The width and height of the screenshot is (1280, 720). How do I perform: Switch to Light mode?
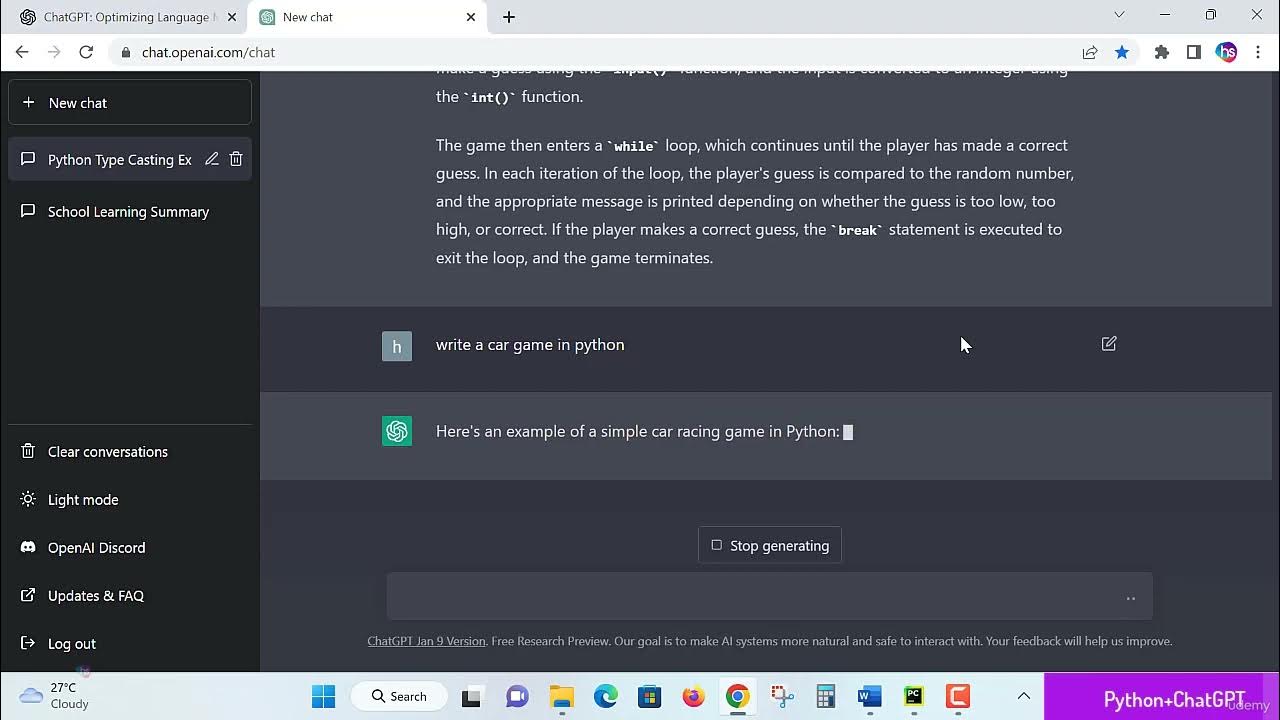click(x=130, y=499)
